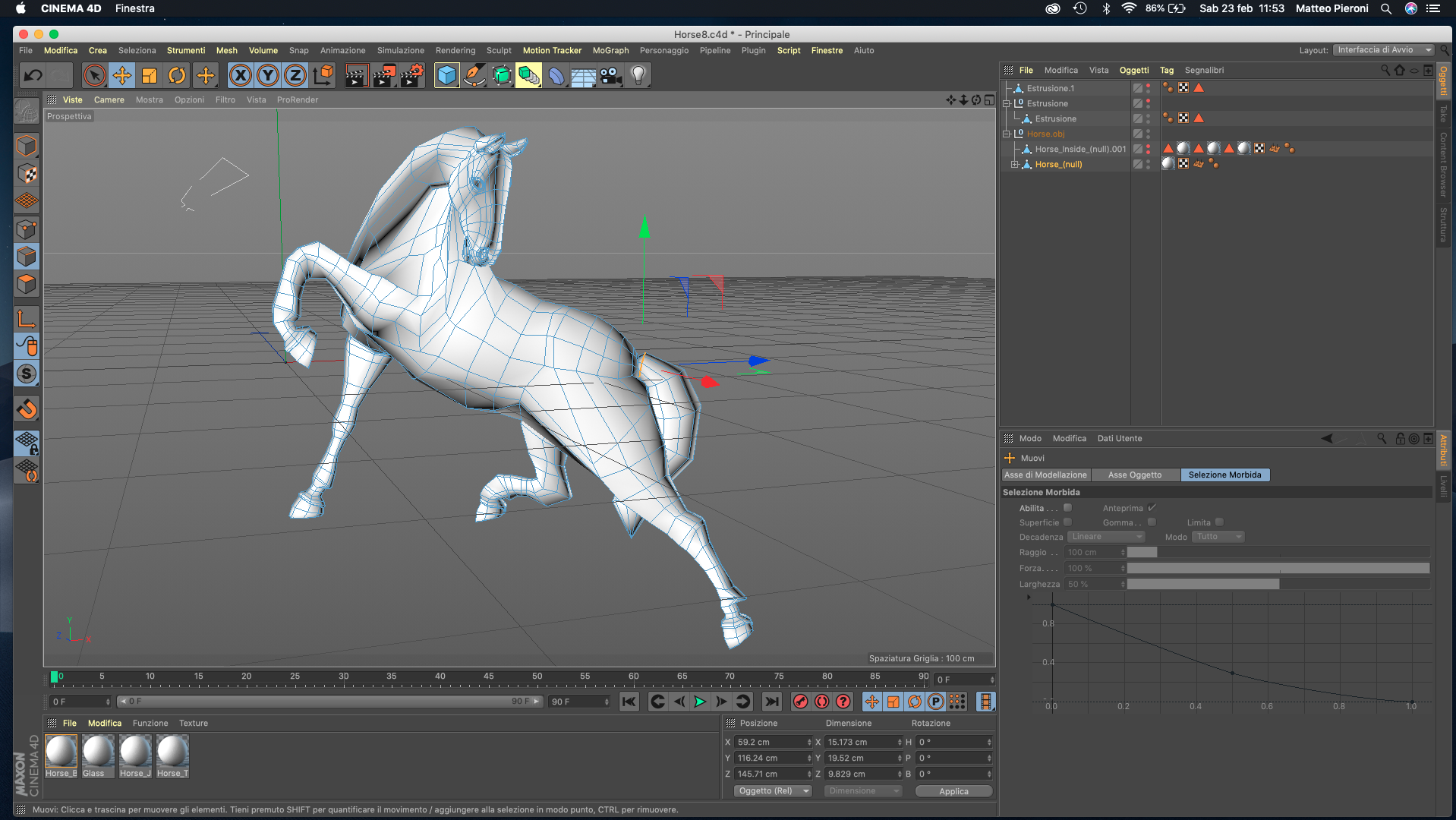The image size is (1456, 820).
Task: Select the Asse Oggetto tab
Action: (1134, 475)
